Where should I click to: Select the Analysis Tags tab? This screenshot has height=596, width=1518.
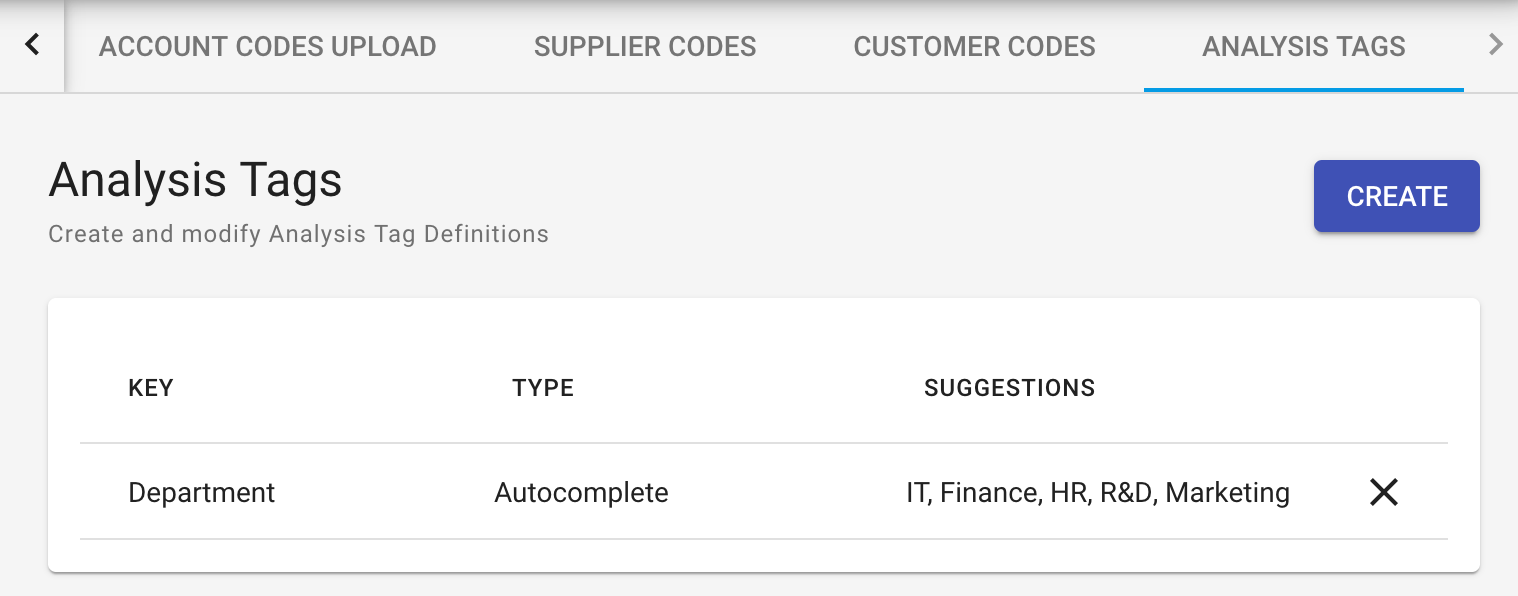click(1303, 46)
